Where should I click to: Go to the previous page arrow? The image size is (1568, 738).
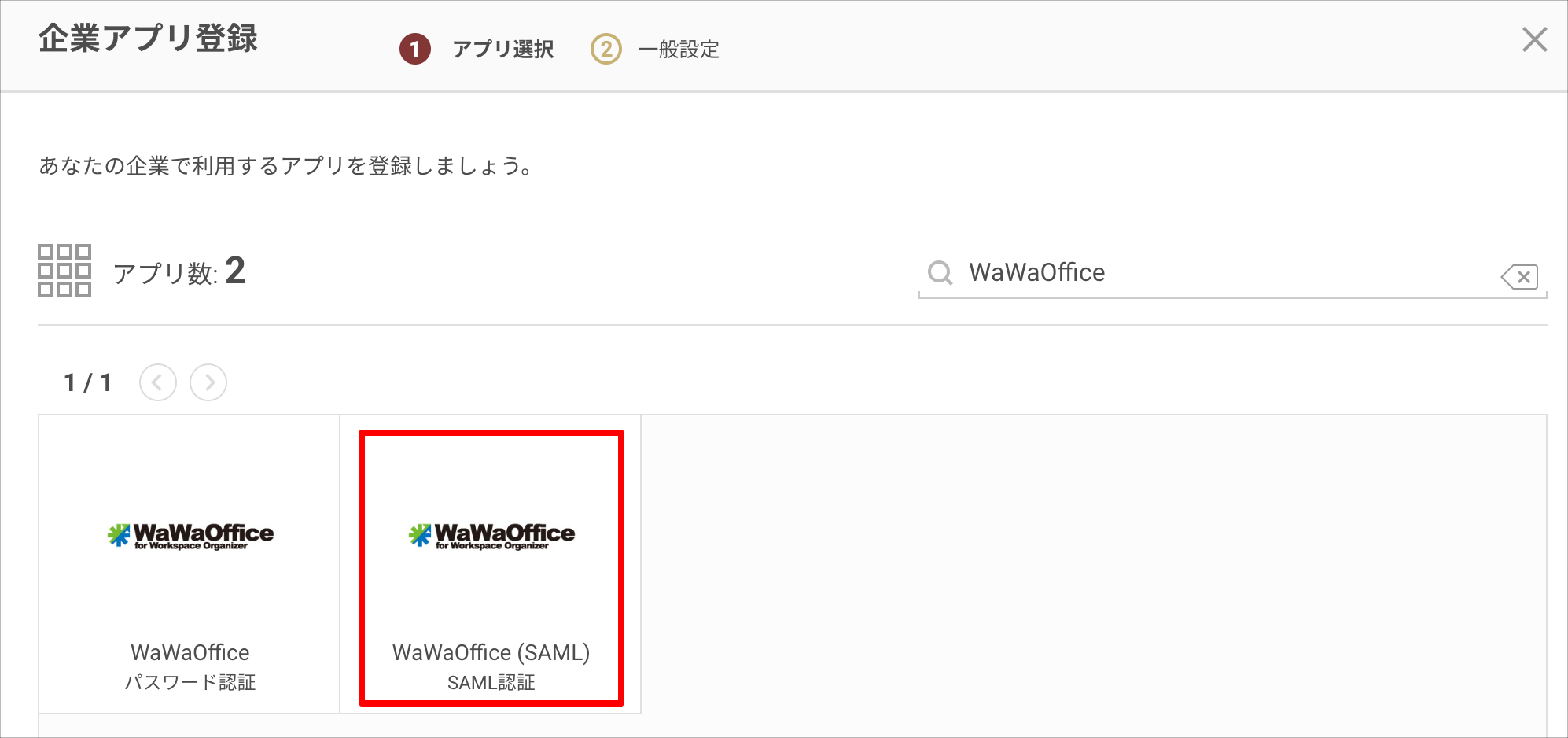click(x=158, y=382)
